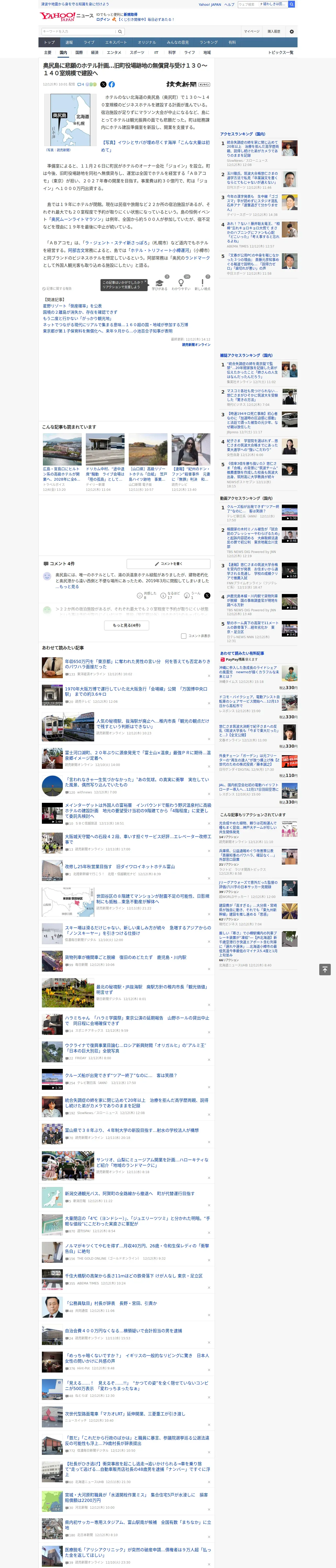336x1568 pixels.
Task: Close the reaction prompt tooltip
Action: point(146,282)
